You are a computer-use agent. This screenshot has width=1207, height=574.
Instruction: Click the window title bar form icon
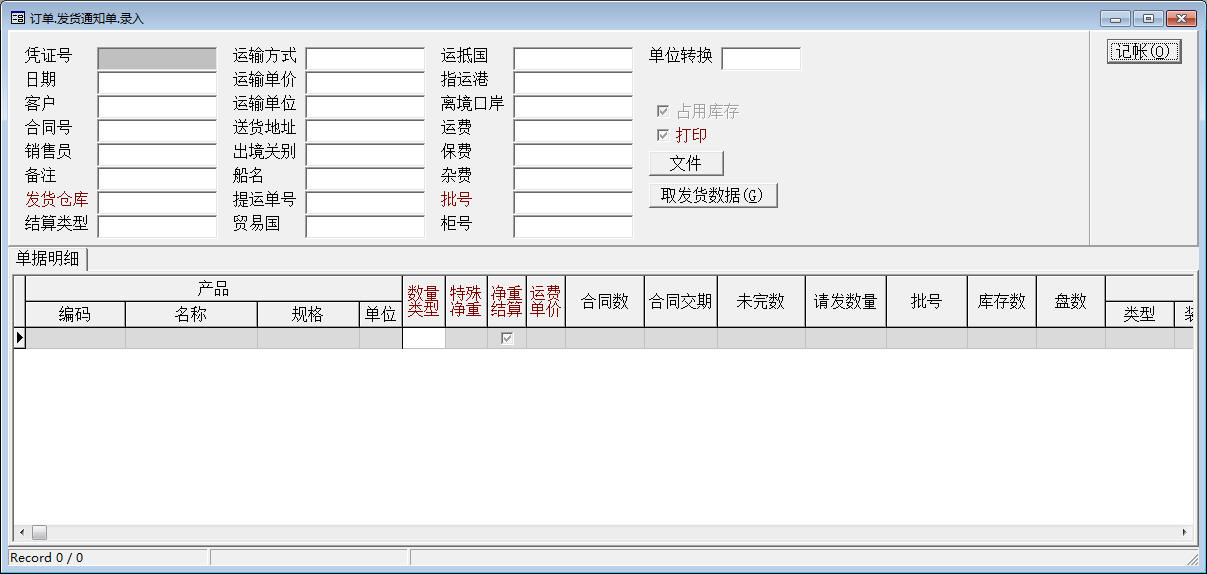coord(17,18)
